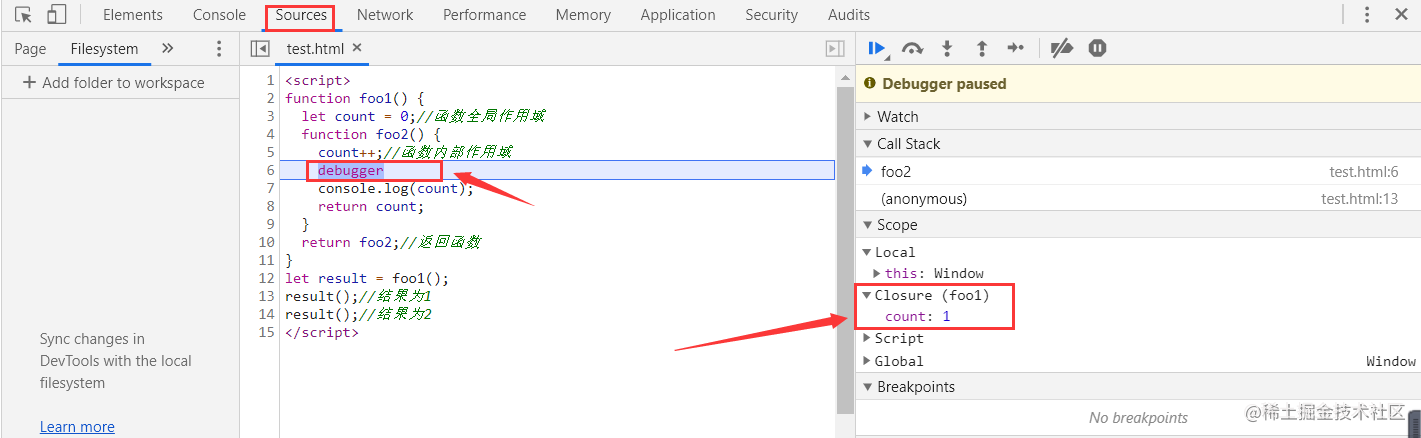Click line number 6 in gutter
This screenshot has width=1421, height=438.
pyautogui.click(x=270, y=170)
